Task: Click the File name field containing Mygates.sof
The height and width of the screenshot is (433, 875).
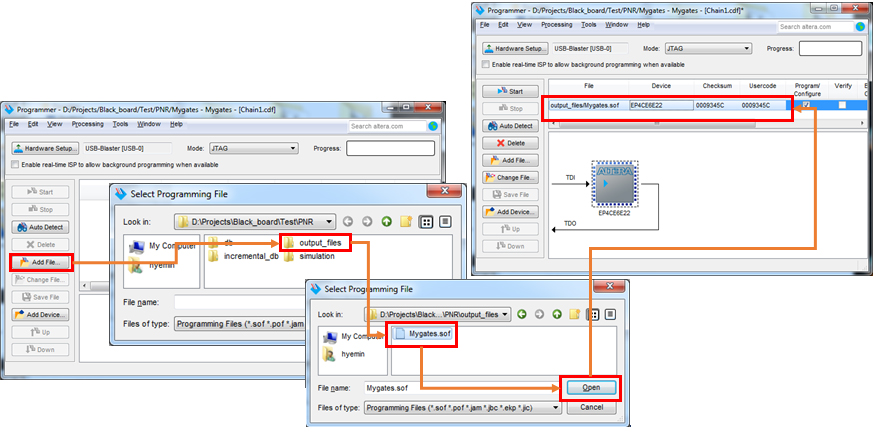Action: (460, 388)
